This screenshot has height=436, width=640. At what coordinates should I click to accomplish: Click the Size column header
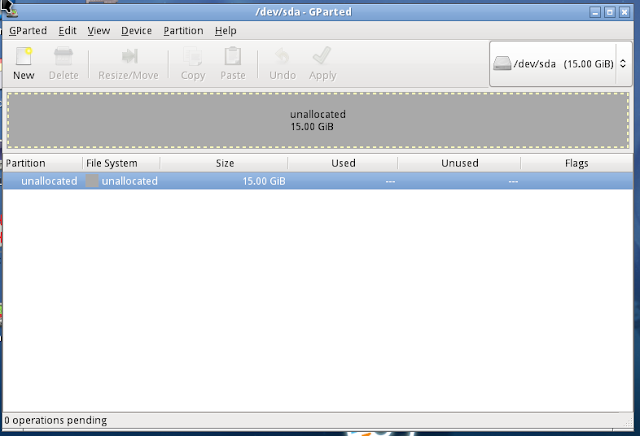tap(224, 163)
